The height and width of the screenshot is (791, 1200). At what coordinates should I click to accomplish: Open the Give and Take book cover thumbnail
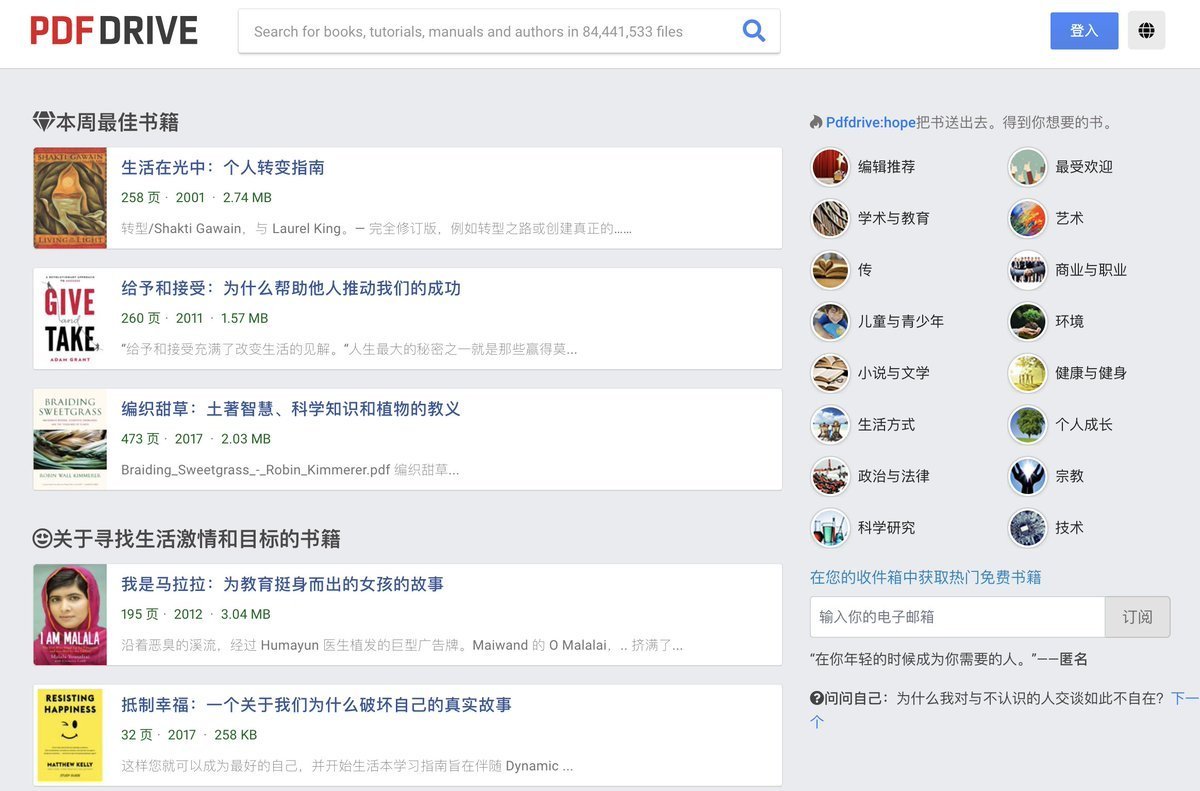tap(70, 318)
